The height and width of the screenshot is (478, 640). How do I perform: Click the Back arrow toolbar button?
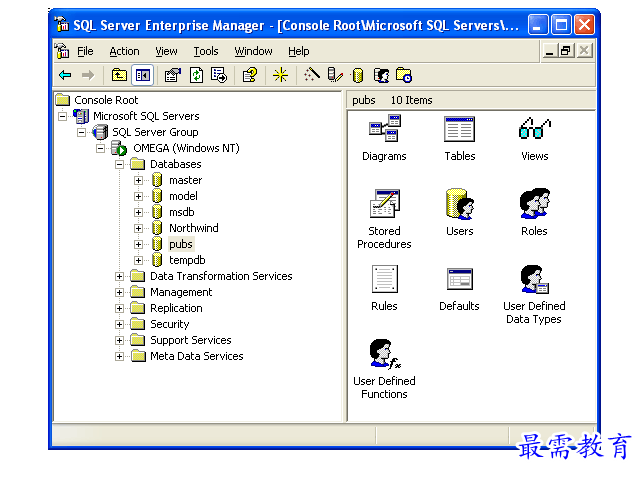(x=65, y=75)
